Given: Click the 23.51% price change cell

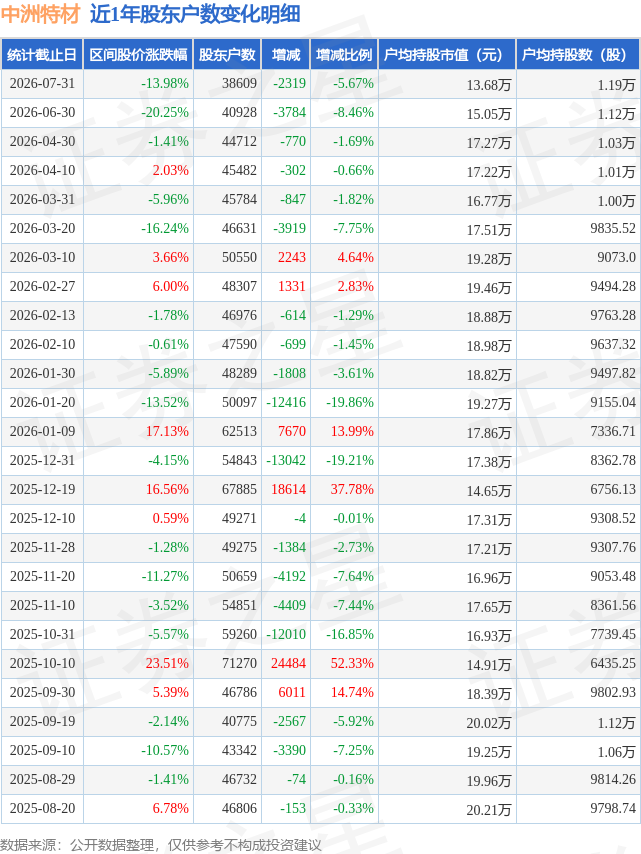Looking at the screenshot, I should pos(167,663).
